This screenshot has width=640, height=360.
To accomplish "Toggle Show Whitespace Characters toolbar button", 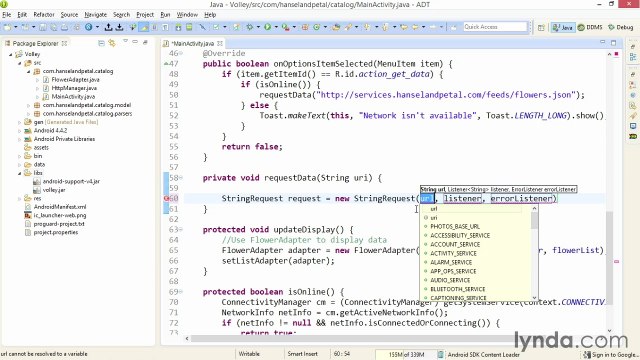I will (x=165, y=27).
